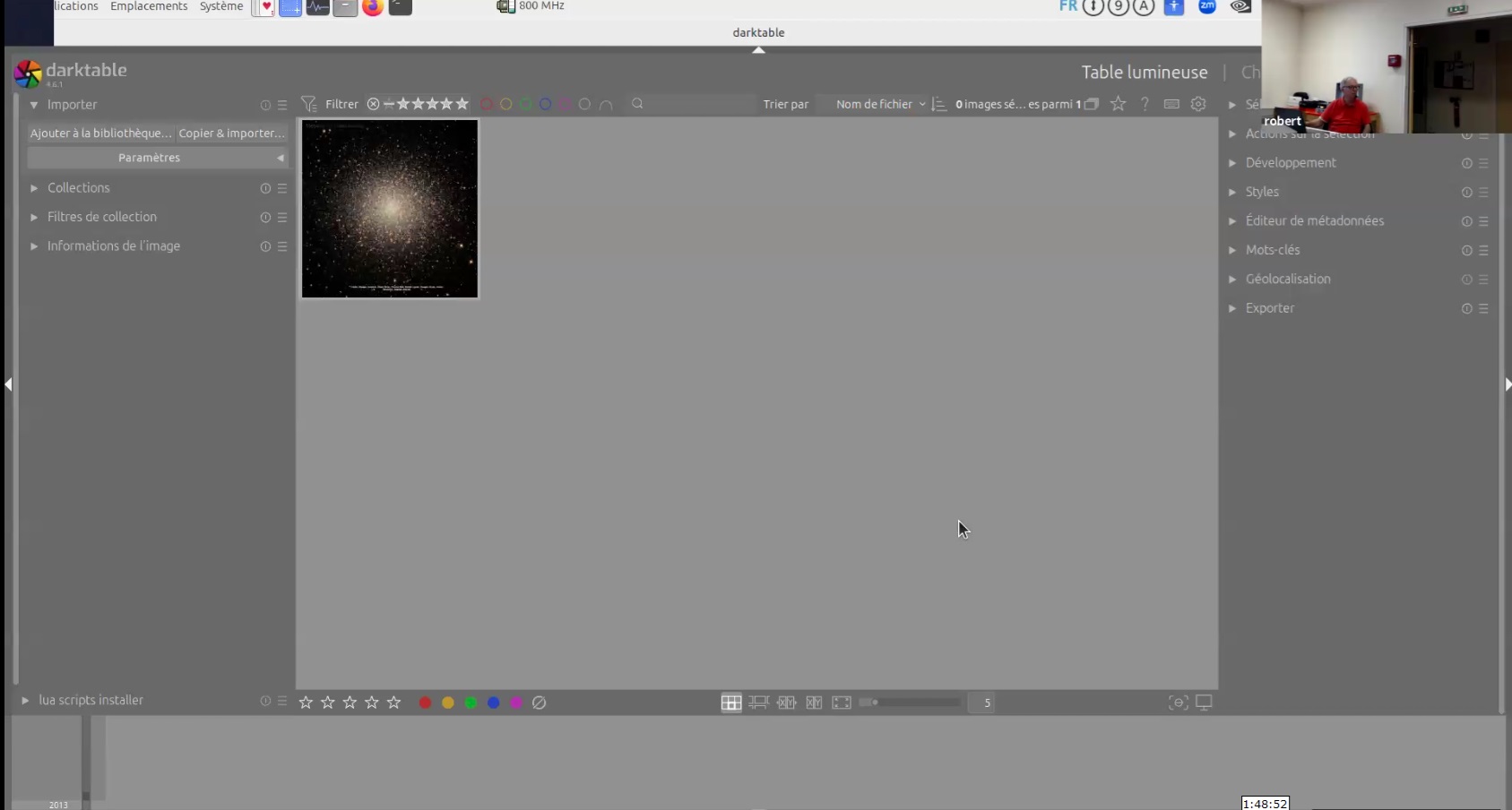The height and width of the screenshot is (810, 1512).
Task: Toggle the focus peaking icon at bottom right
Action: (1179, 702)
